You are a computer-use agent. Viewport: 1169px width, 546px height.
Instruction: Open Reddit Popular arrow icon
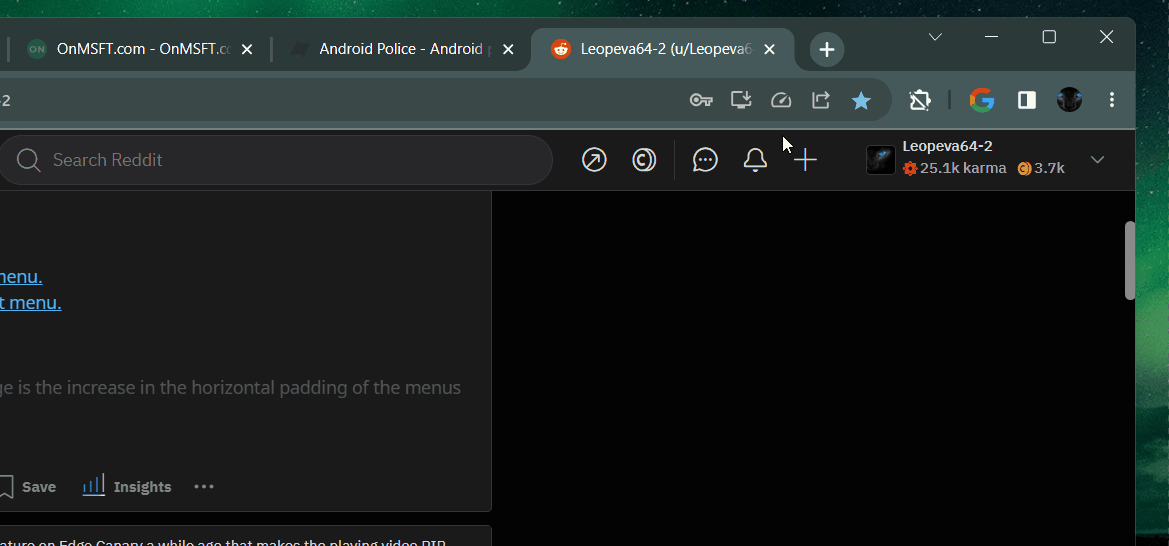594,160
